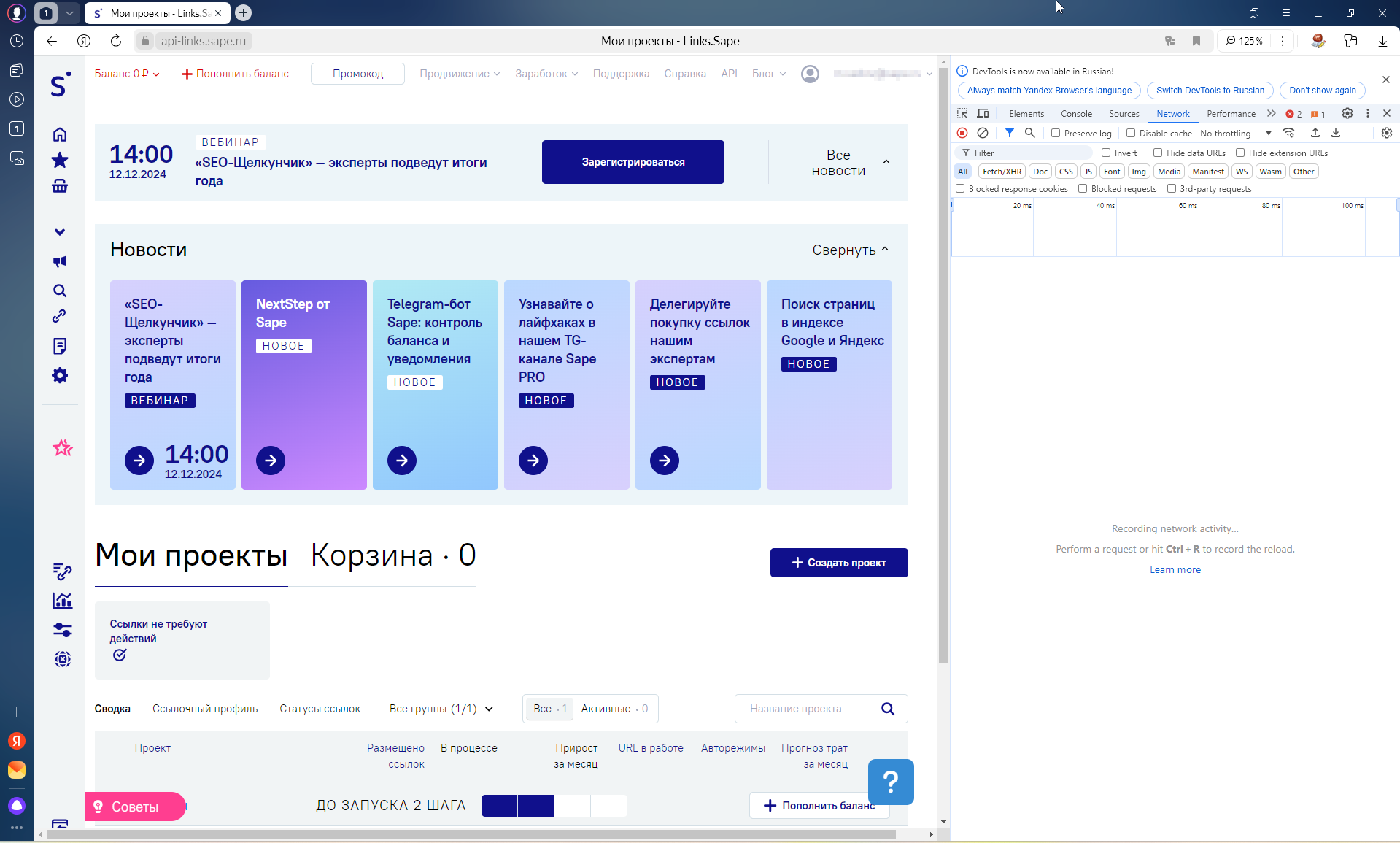Check Hide data URLs checkbox
1400x843 pixels.
1158,153
